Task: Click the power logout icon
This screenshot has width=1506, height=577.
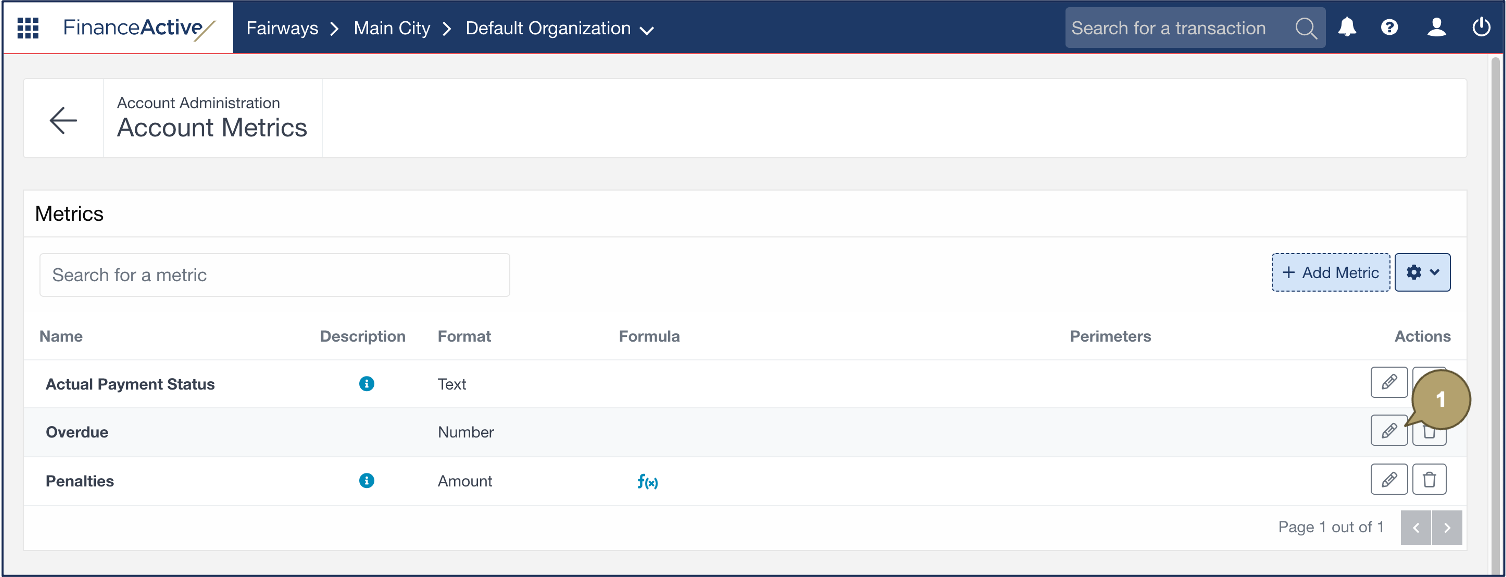Action: pyautogui.click(x=1481, y=28)
